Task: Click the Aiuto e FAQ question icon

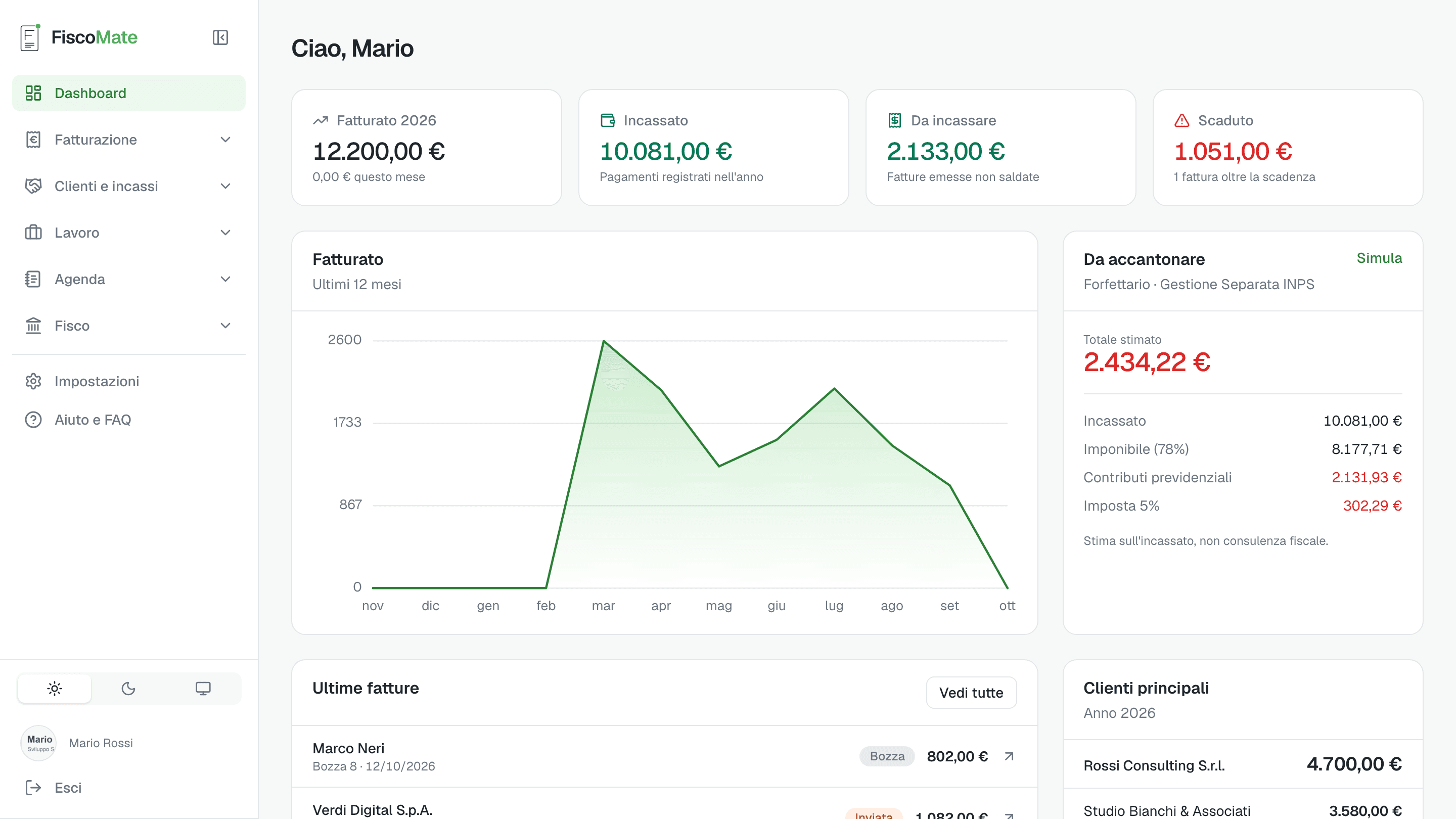Action: coord(33,420)
